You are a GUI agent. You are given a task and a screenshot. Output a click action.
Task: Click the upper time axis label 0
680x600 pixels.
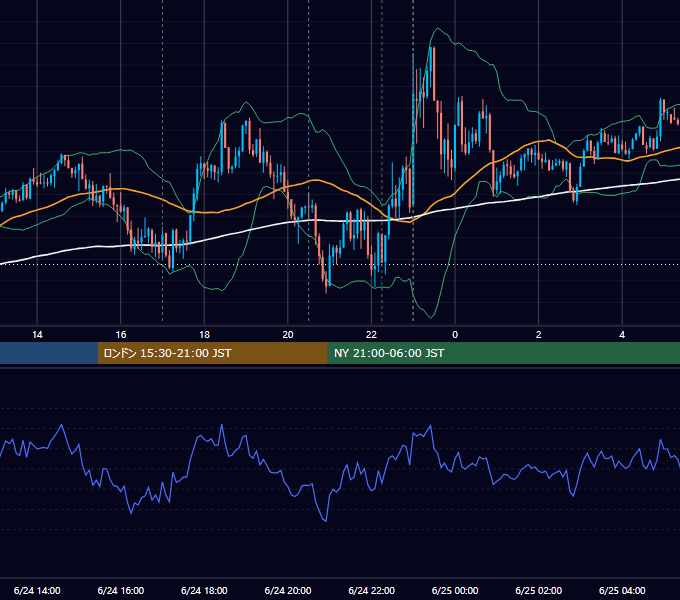click(x=455, y=335)
